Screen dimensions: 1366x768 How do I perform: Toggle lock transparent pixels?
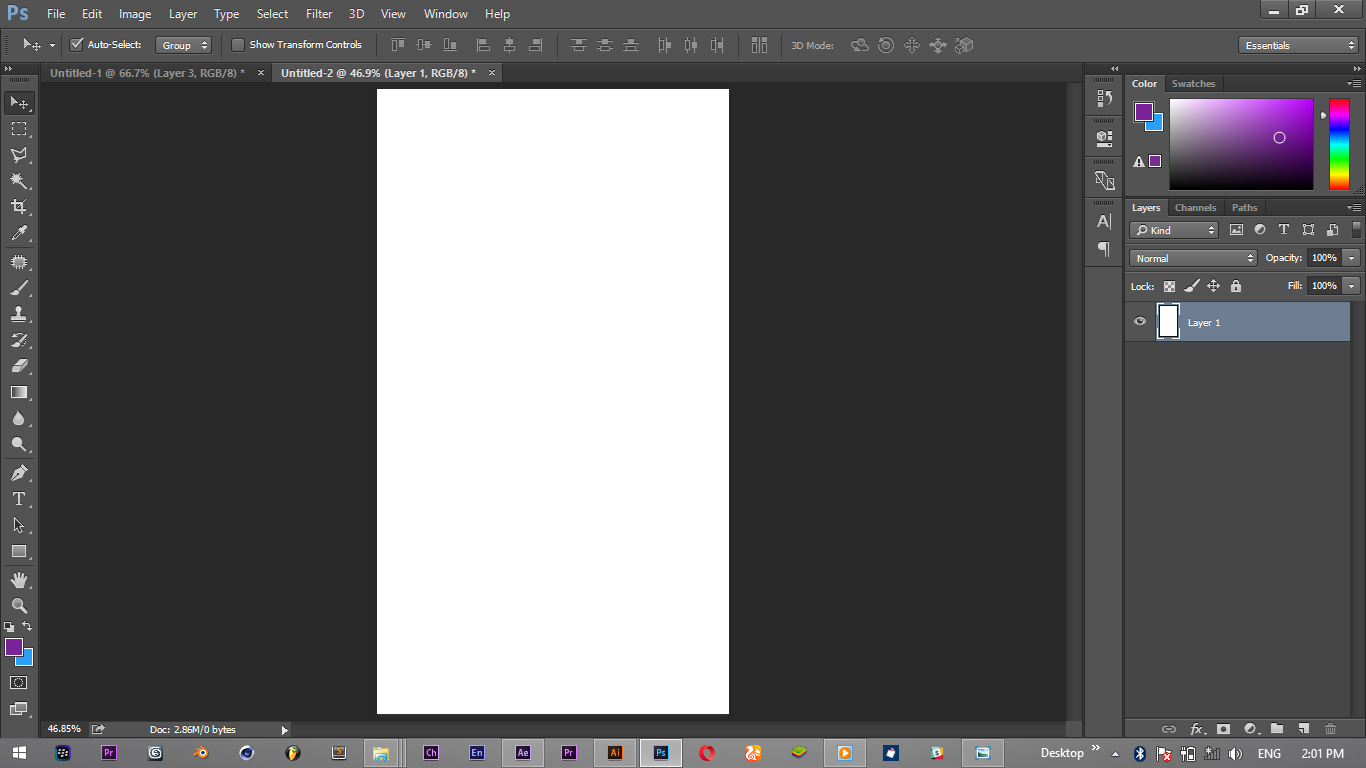1169,286
